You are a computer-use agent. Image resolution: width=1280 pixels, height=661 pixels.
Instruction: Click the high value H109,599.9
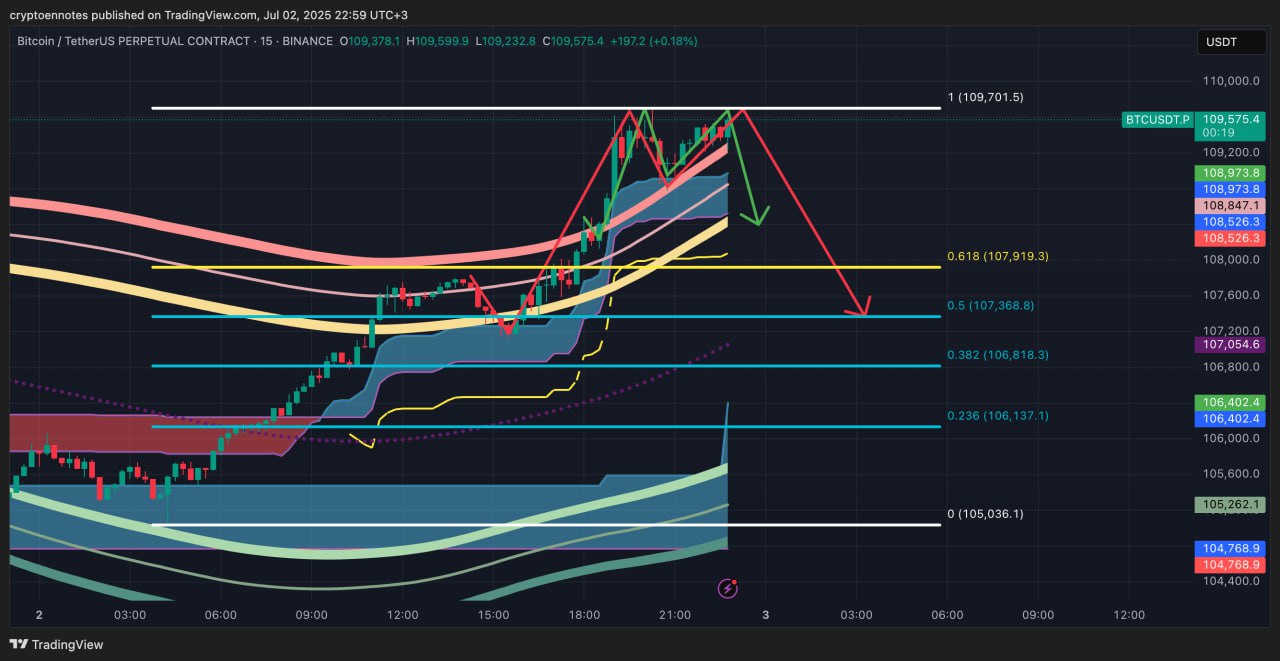coord(437,41)
